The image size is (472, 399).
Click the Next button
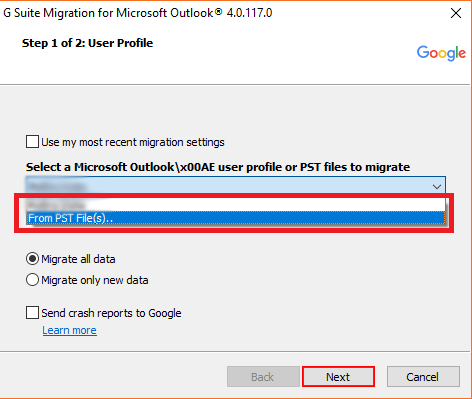coord(338,377)
